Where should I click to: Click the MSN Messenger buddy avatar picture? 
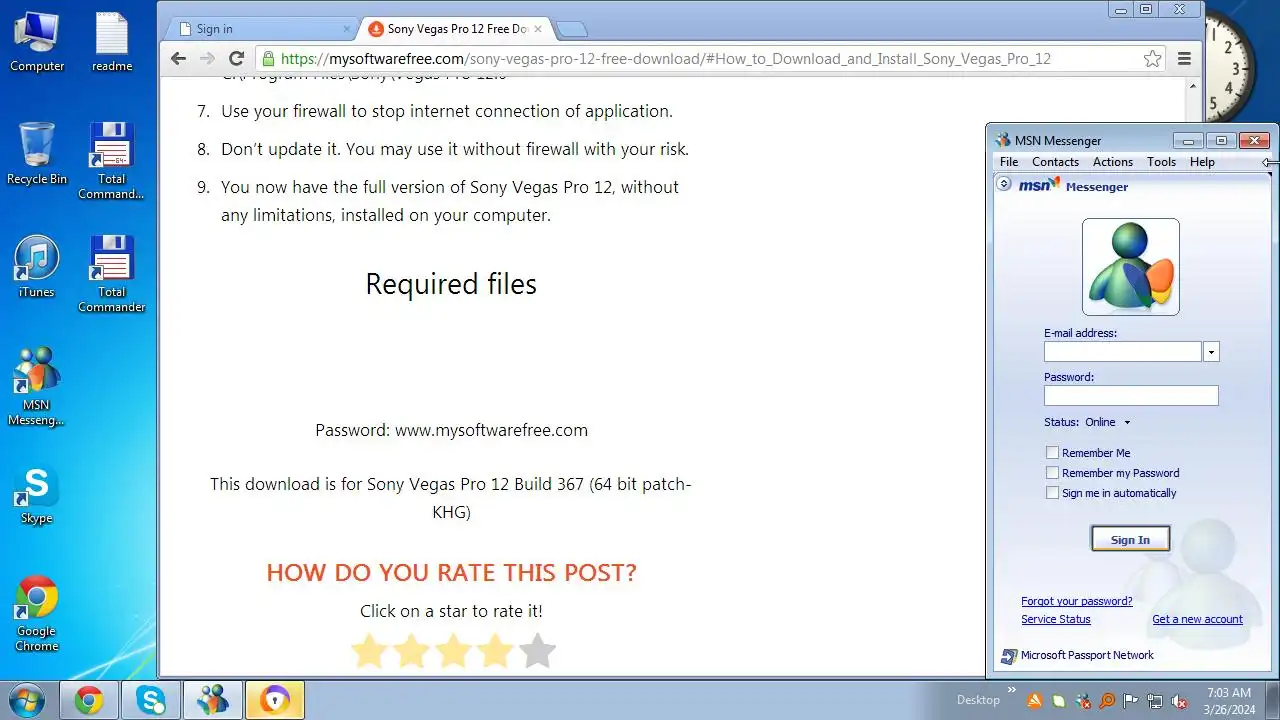pos(1131,267)
